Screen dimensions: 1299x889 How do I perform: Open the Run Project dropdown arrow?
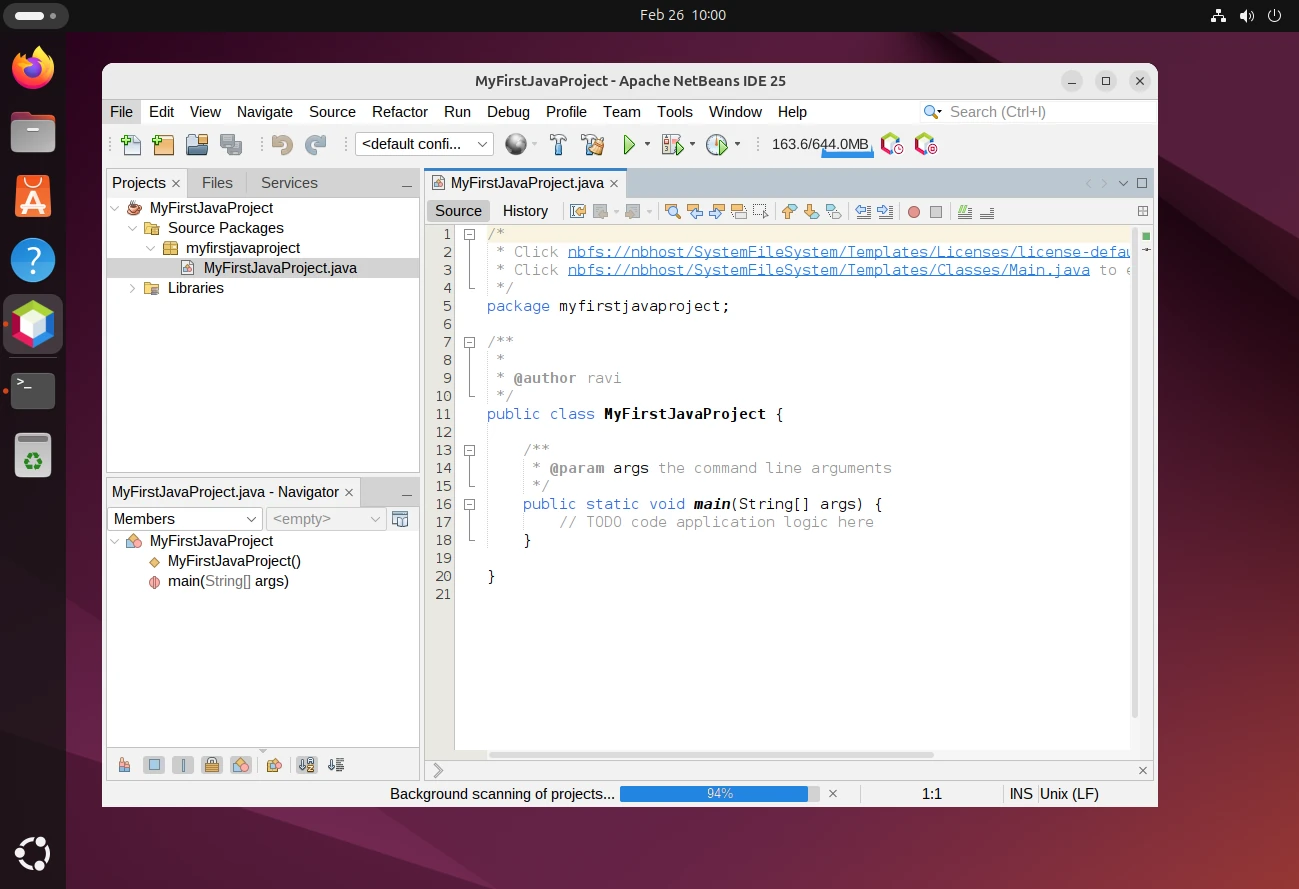pos(647,145)
